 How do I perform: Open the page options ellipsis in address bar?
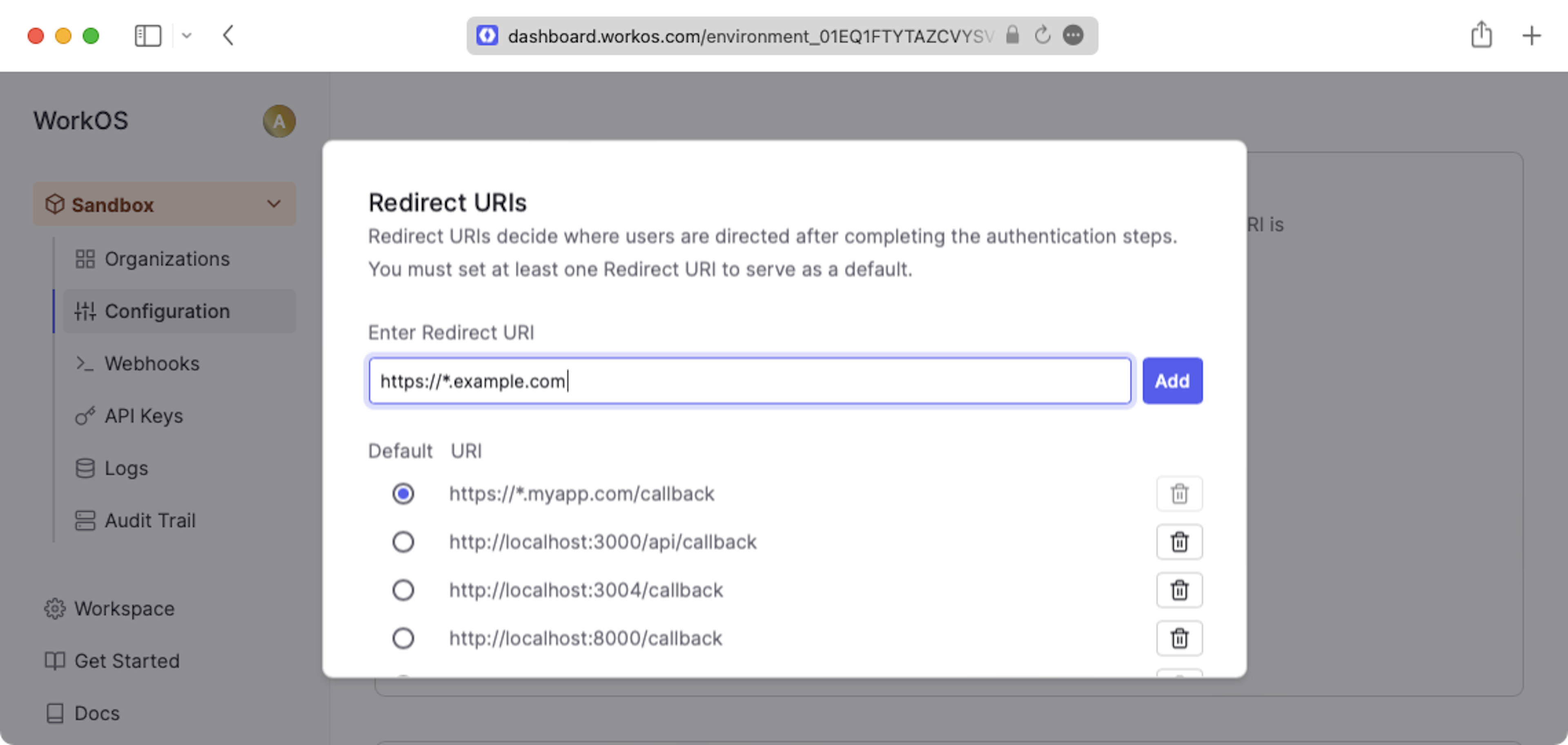click(1073, 35)
